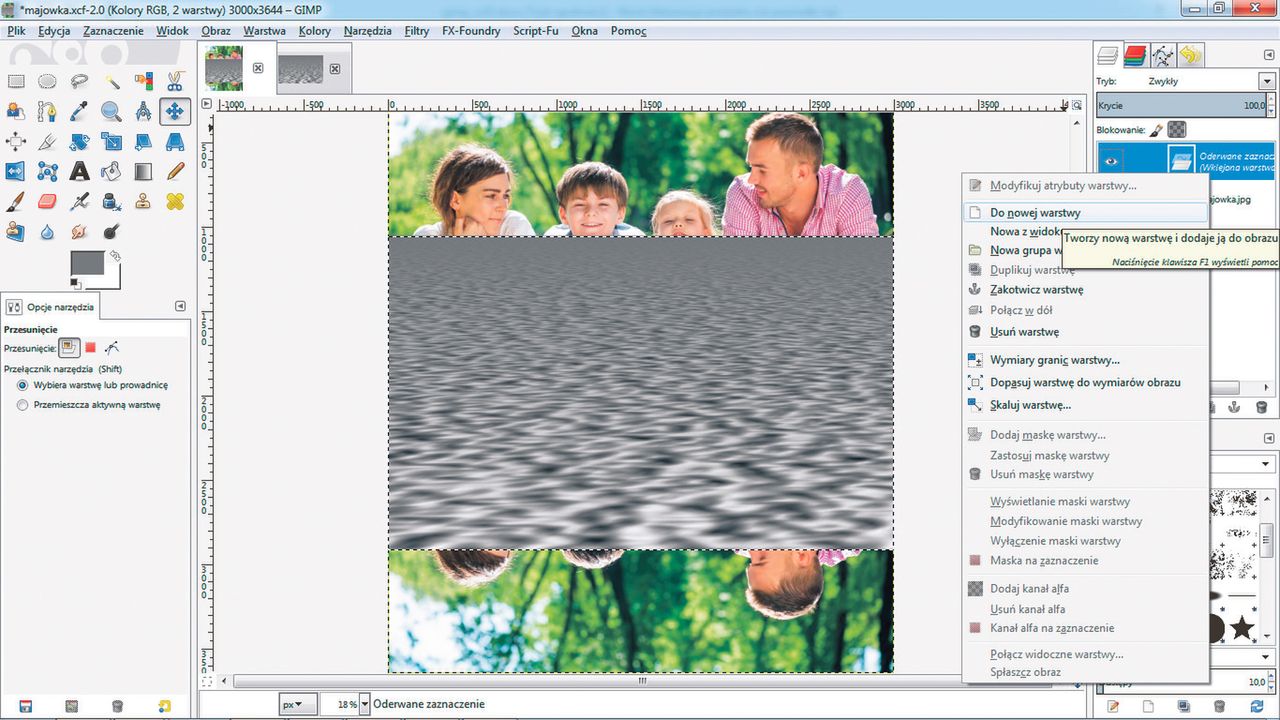The height and width of the screenshot is (720, 1280).
Task: Toggle visibility eye of Oderwane zaznaczenie layer
Action: (x=1111, y=159)
